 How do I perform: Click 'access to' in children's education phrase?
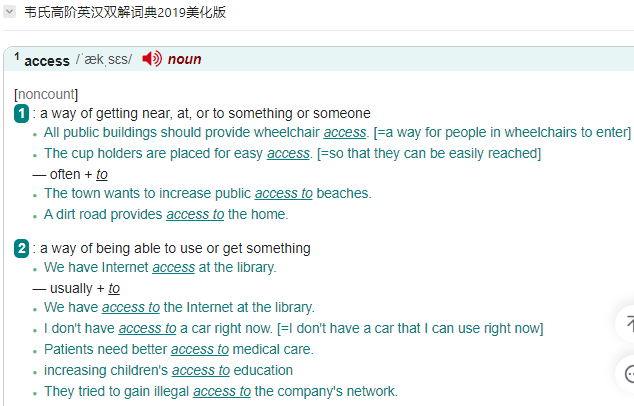[x=201, y=370]
